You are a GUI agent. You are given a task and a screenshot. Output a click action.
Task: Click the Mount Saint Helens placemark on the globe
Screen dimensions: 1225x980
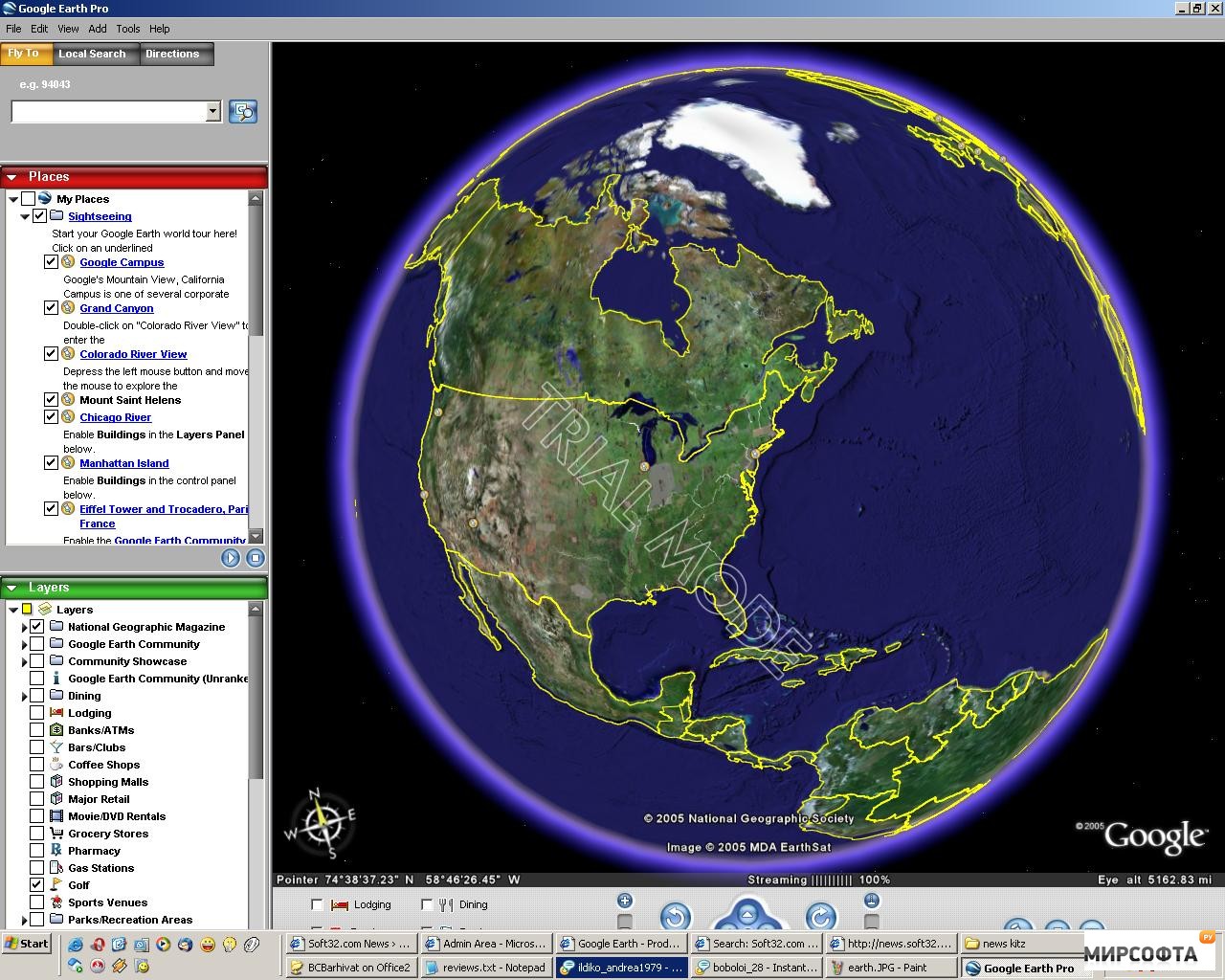439,412
